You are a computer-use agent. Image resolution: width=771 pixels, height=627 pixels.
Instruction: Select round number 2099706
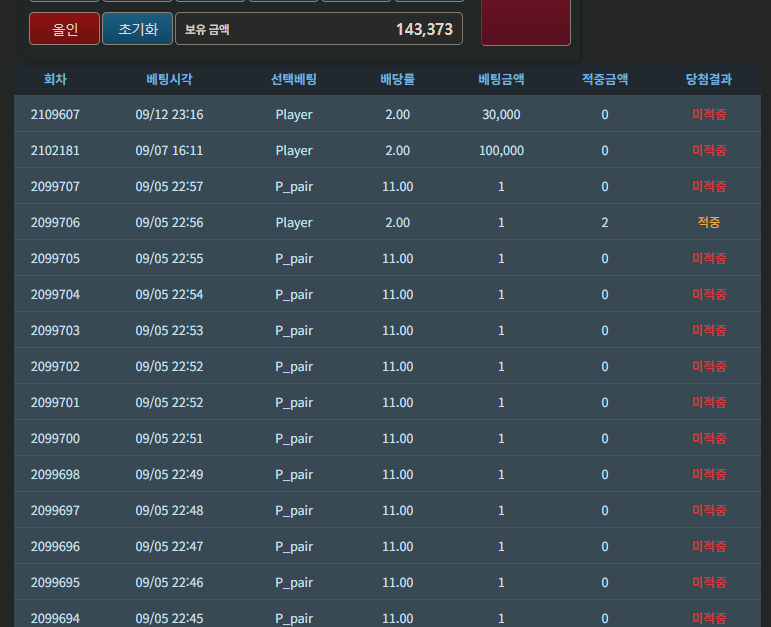tap(55, 222)
